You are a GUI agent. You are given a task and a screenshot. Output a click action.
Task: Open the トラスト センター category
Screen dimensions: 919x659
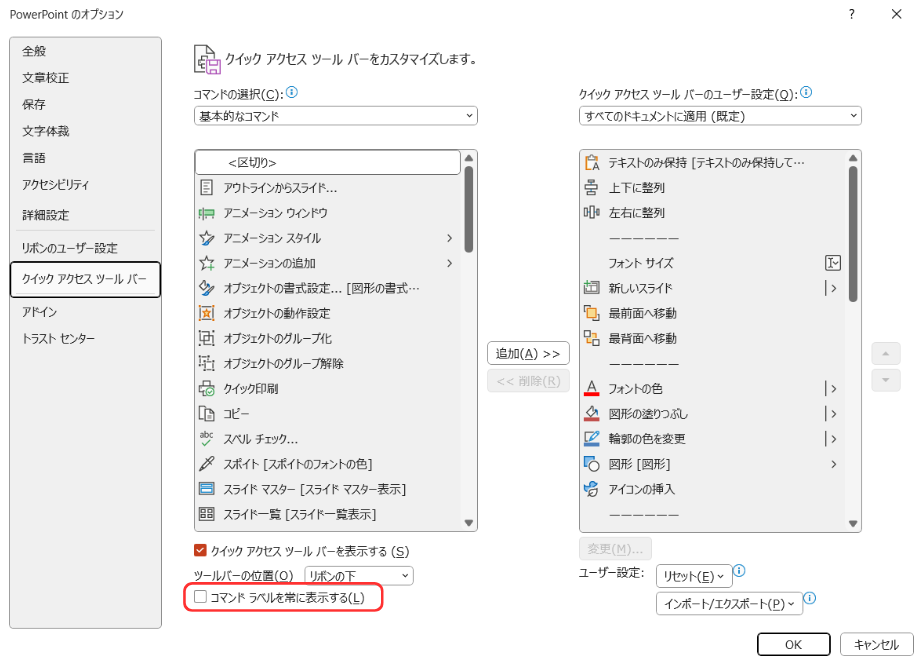point(58,338)
